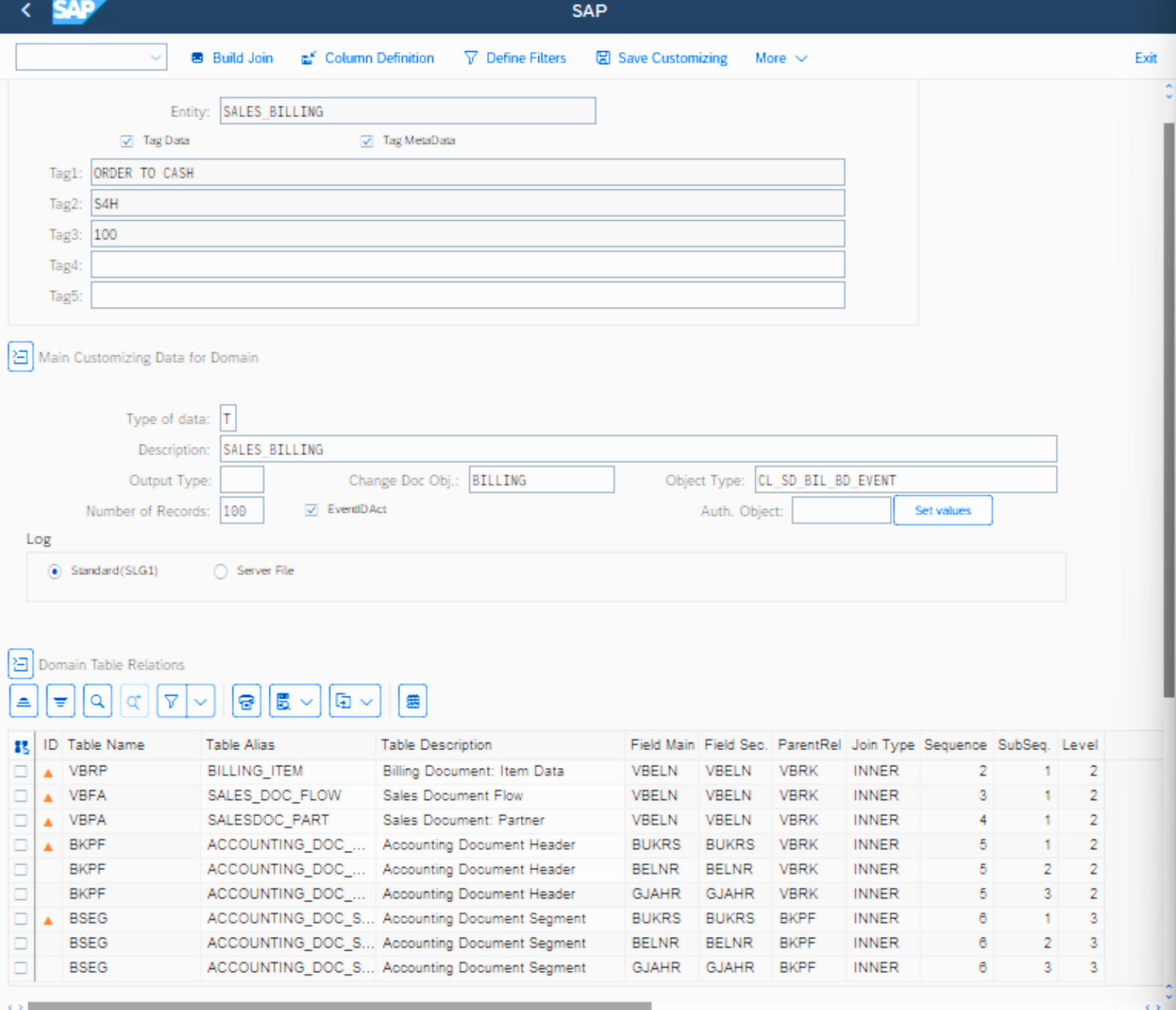Collapse the Domain Table Relations section icon

coord(21,664)
